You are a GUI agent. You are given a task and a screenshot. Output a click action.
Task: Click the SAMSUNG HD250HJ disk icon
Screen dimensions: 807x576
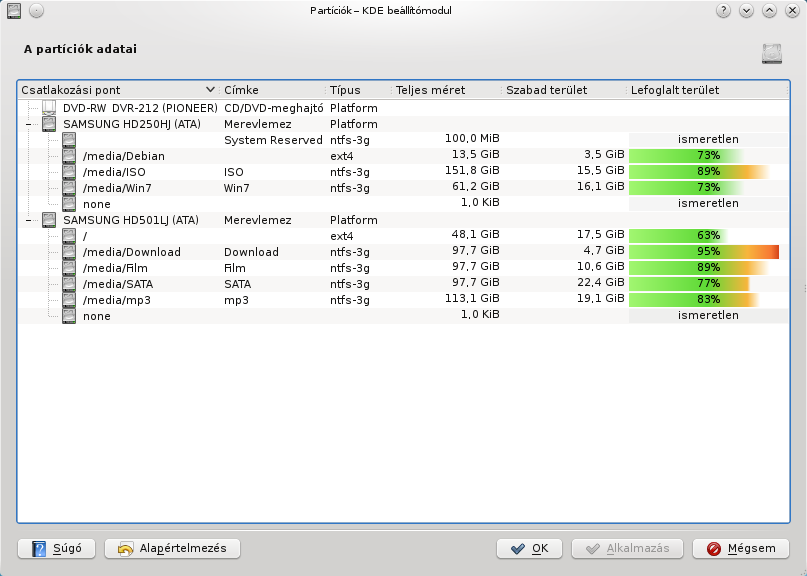tap(49, 124)
